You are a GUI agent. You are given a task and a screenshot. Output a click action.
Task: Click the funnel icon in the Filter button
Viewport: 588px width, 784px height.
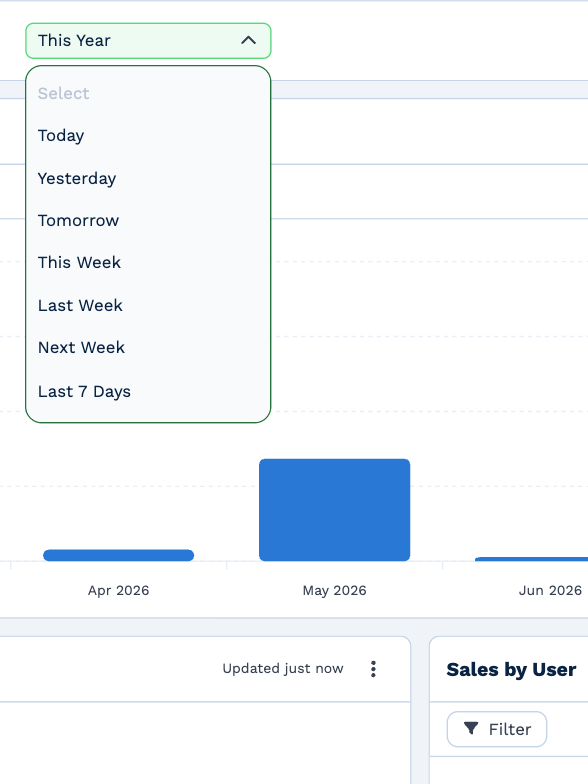coord(470,728)
